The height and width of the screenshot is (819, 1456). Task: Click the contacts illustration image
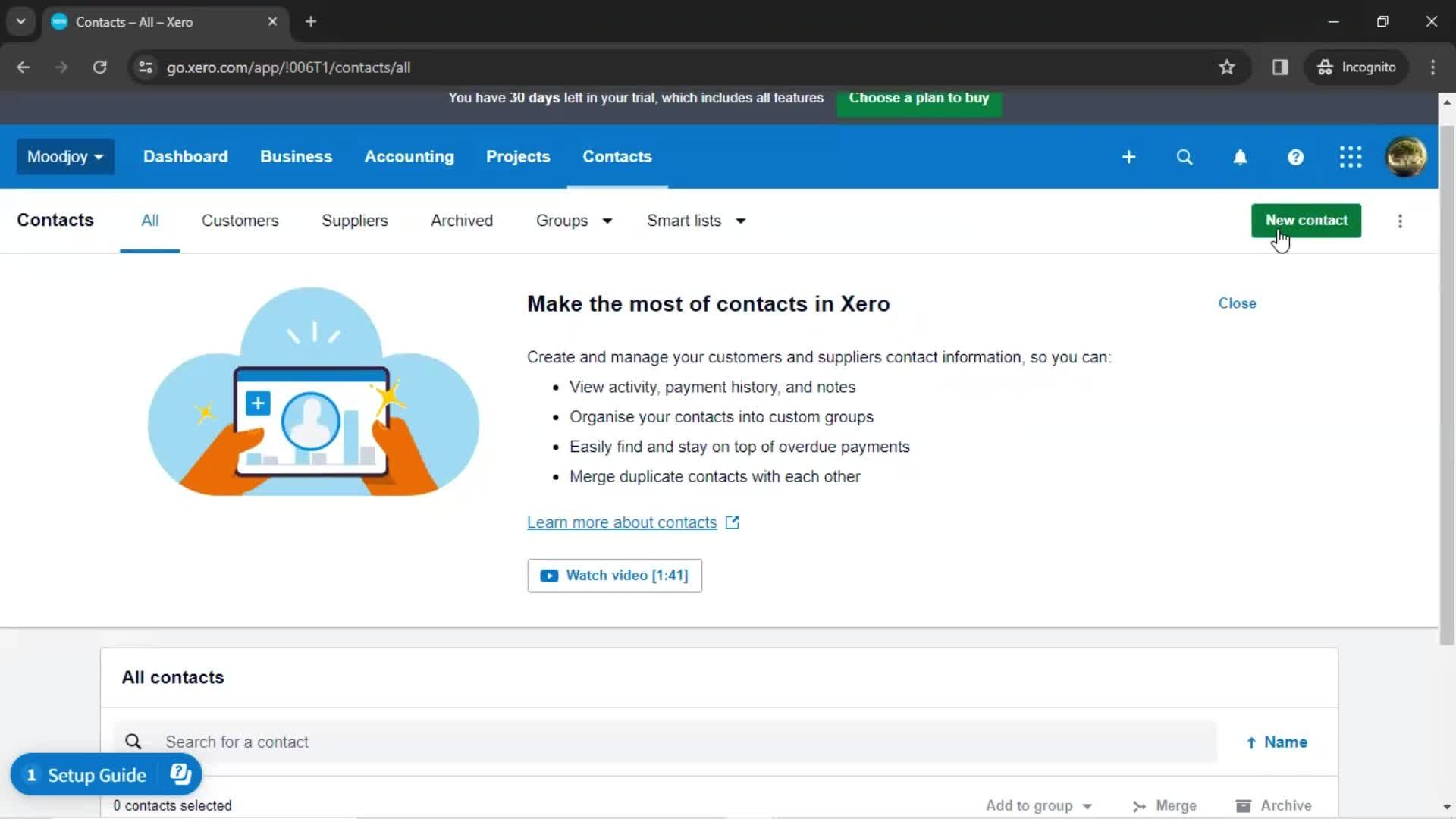(x=313, y=392)
